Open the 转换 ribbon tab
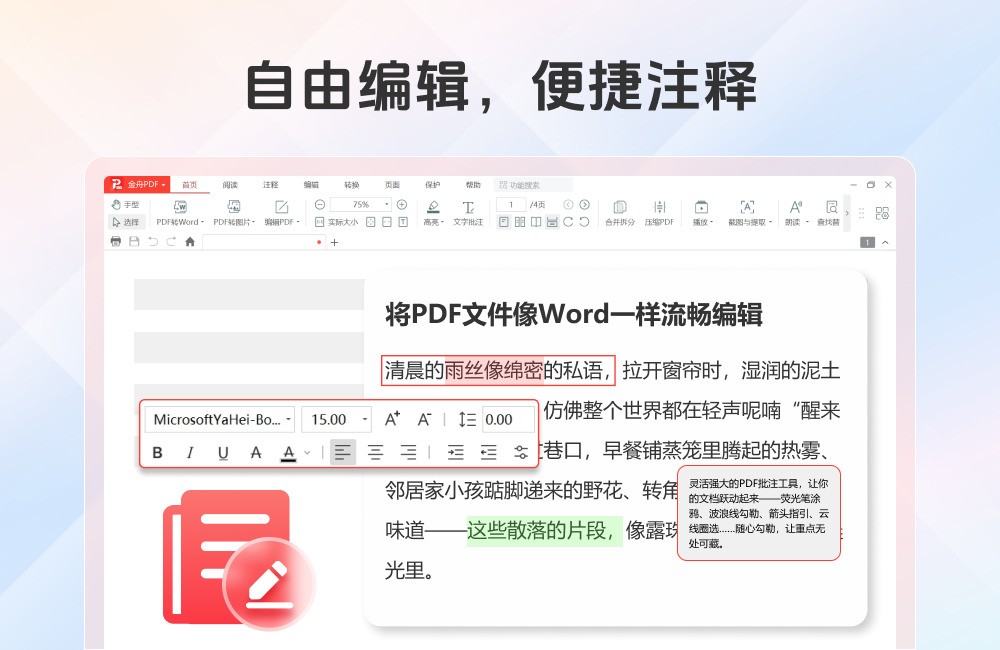This screenshot has width=1000, height=650. click(352, 185)
